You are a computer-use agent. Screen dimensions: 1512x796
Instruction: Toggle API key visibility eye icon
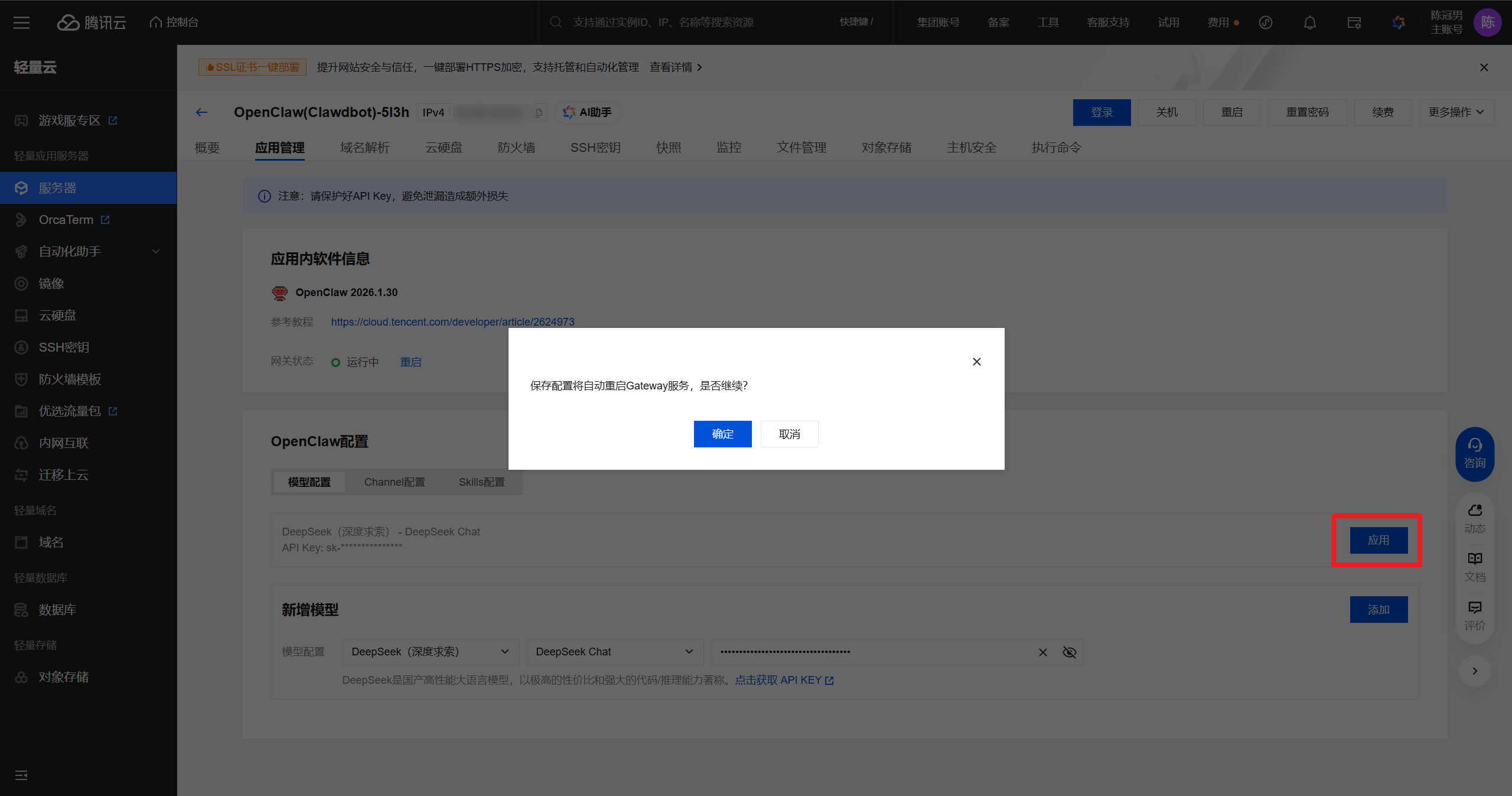1069,652
